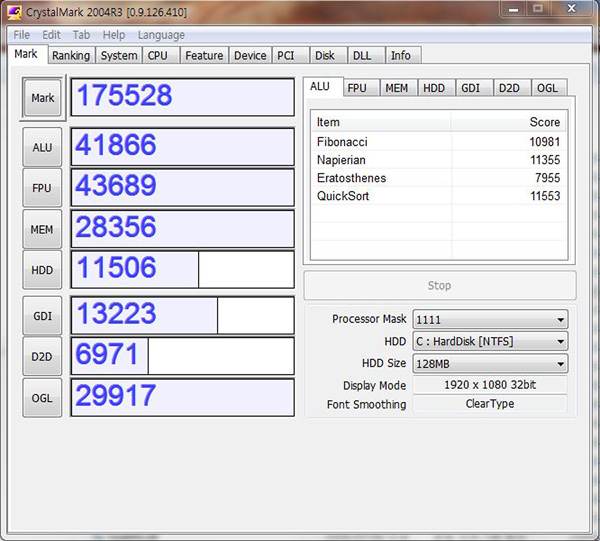Close the CrystalMark window

coord(572,8)
